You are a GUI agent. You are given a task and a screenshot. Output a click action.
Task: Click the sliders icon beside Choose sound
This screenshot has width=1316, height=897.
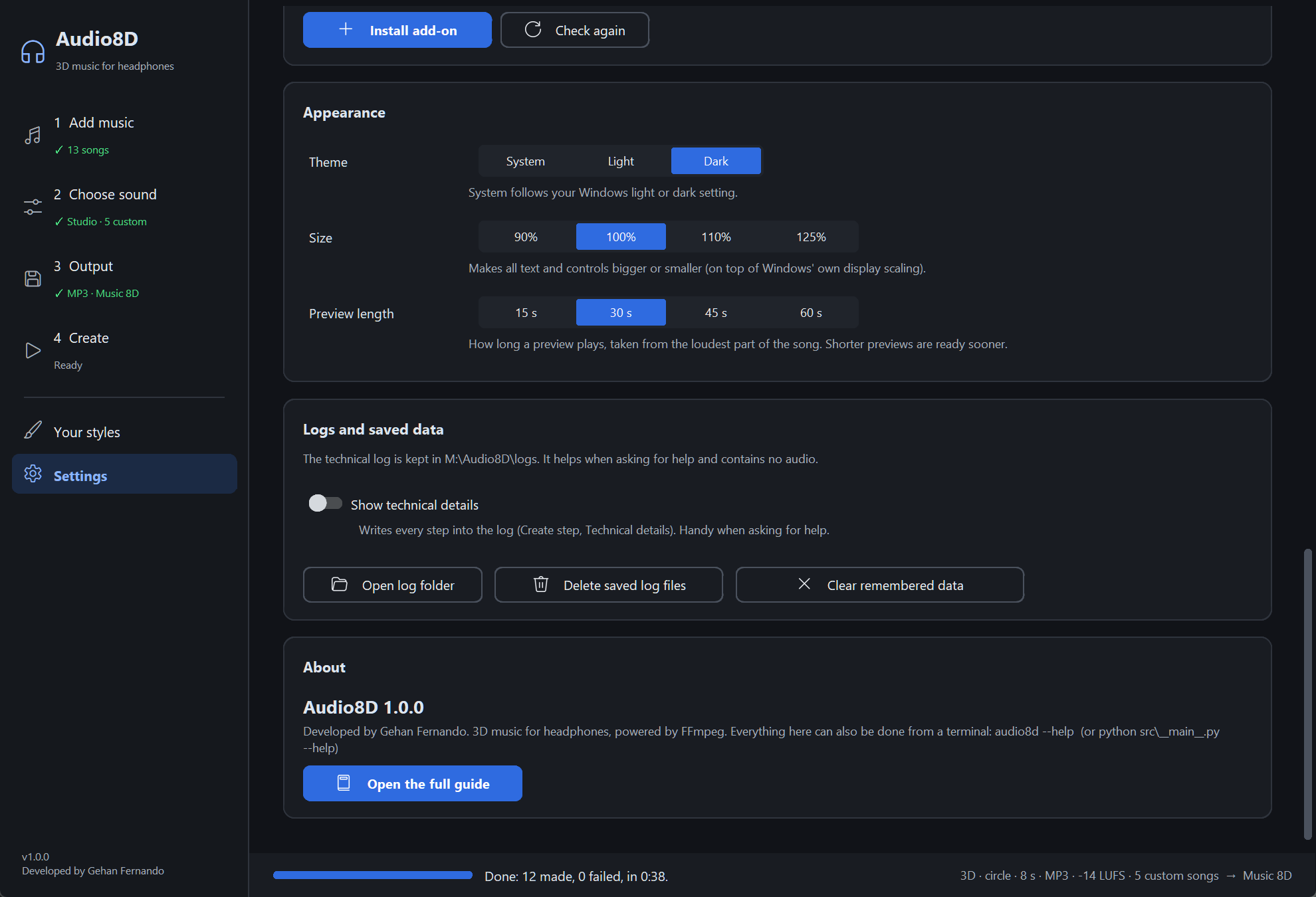point(33,207)
